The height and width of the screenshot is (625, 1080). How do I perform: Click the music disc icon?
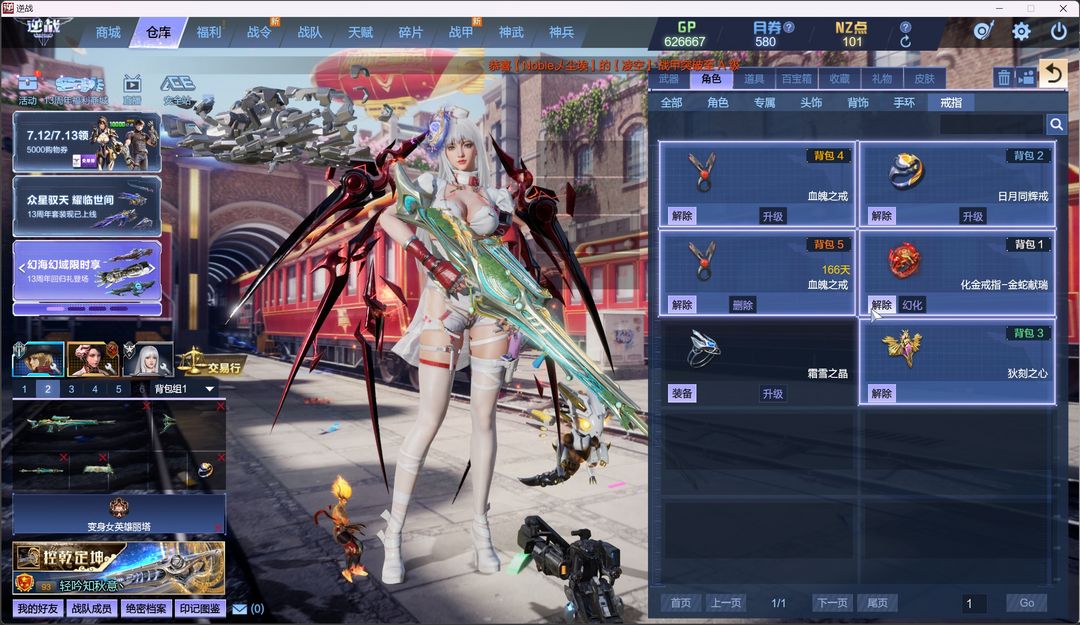(983, 31)
